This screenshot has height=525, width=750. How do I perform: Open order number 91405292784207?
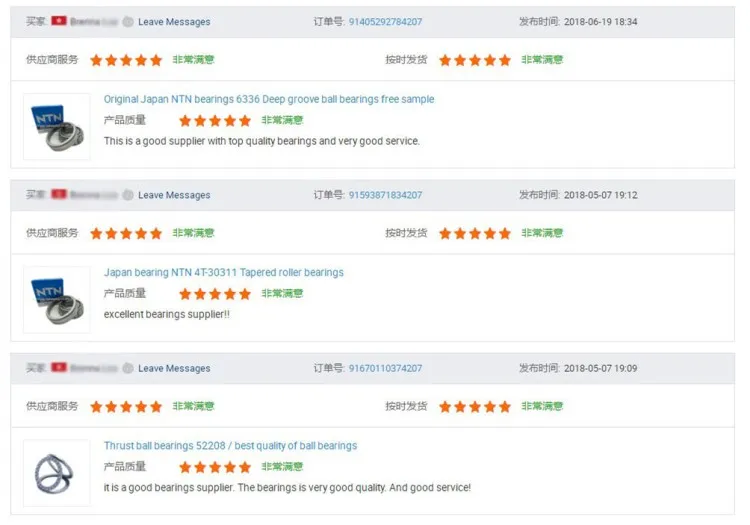pyautogui.click(x=385, y=22)
